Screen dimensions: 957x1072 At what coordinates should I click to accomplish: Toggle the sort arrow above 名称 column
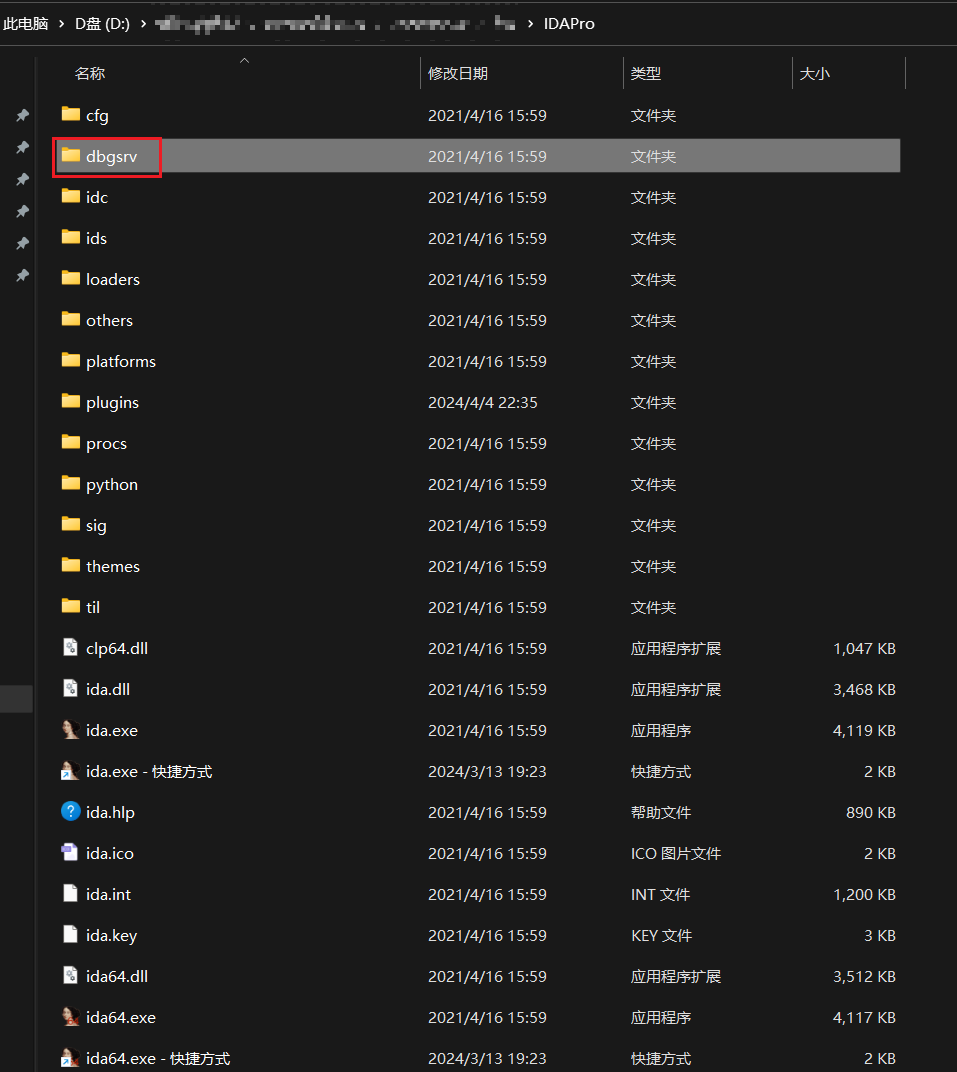click(244, 61)
